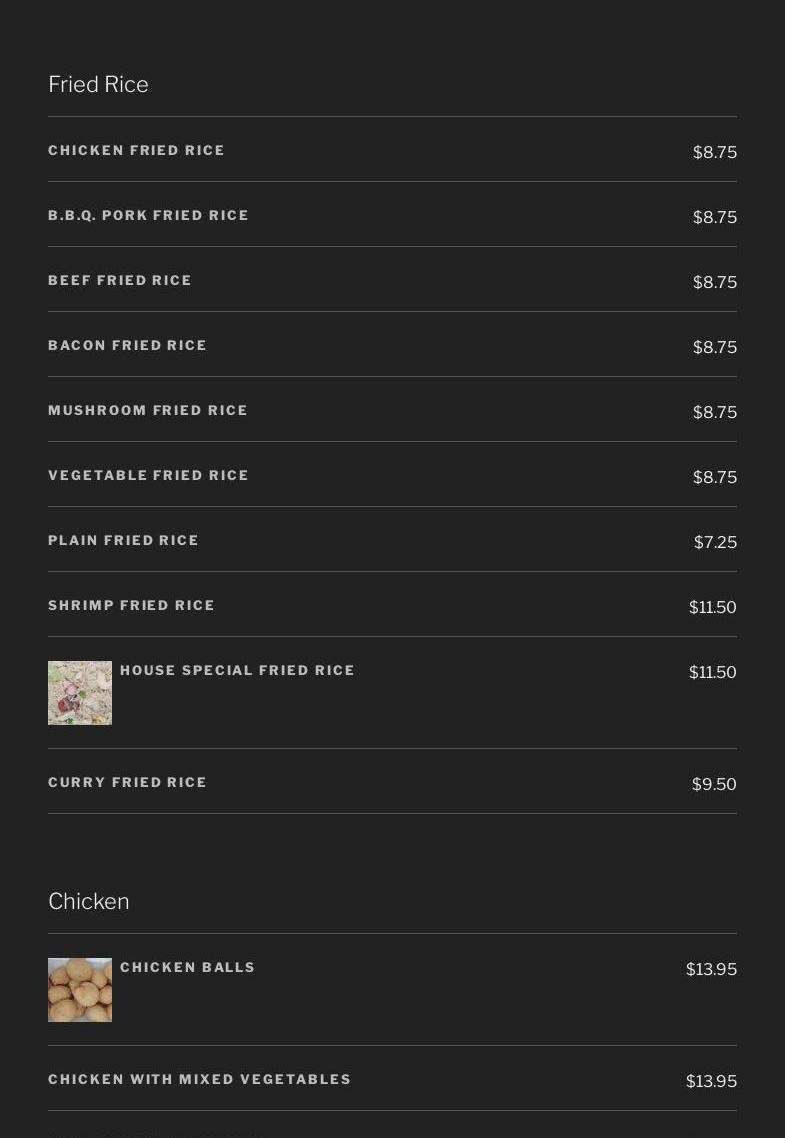785x1138 pixels.
Task: Select the Chicken Fried Rice item
Action: 137,151
